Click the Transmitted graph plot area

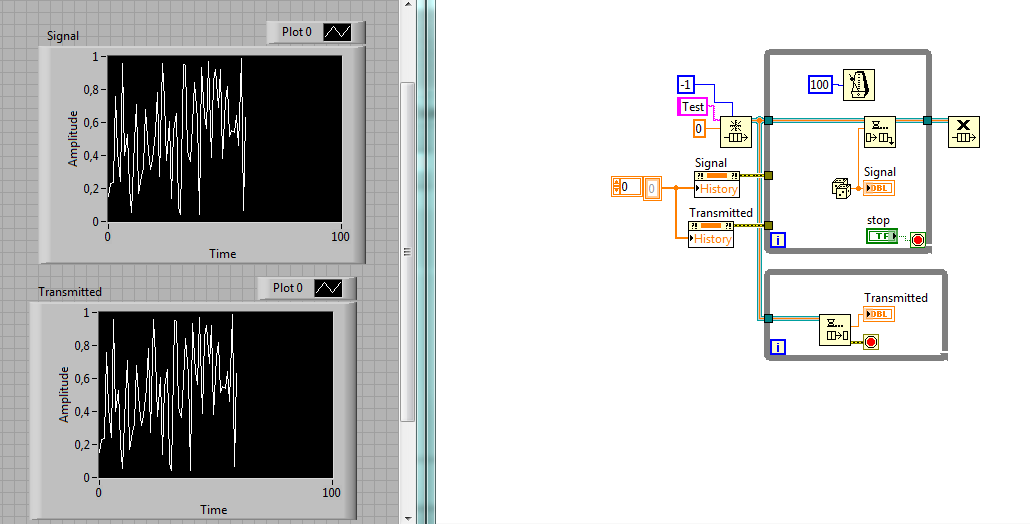coord(215,395)
